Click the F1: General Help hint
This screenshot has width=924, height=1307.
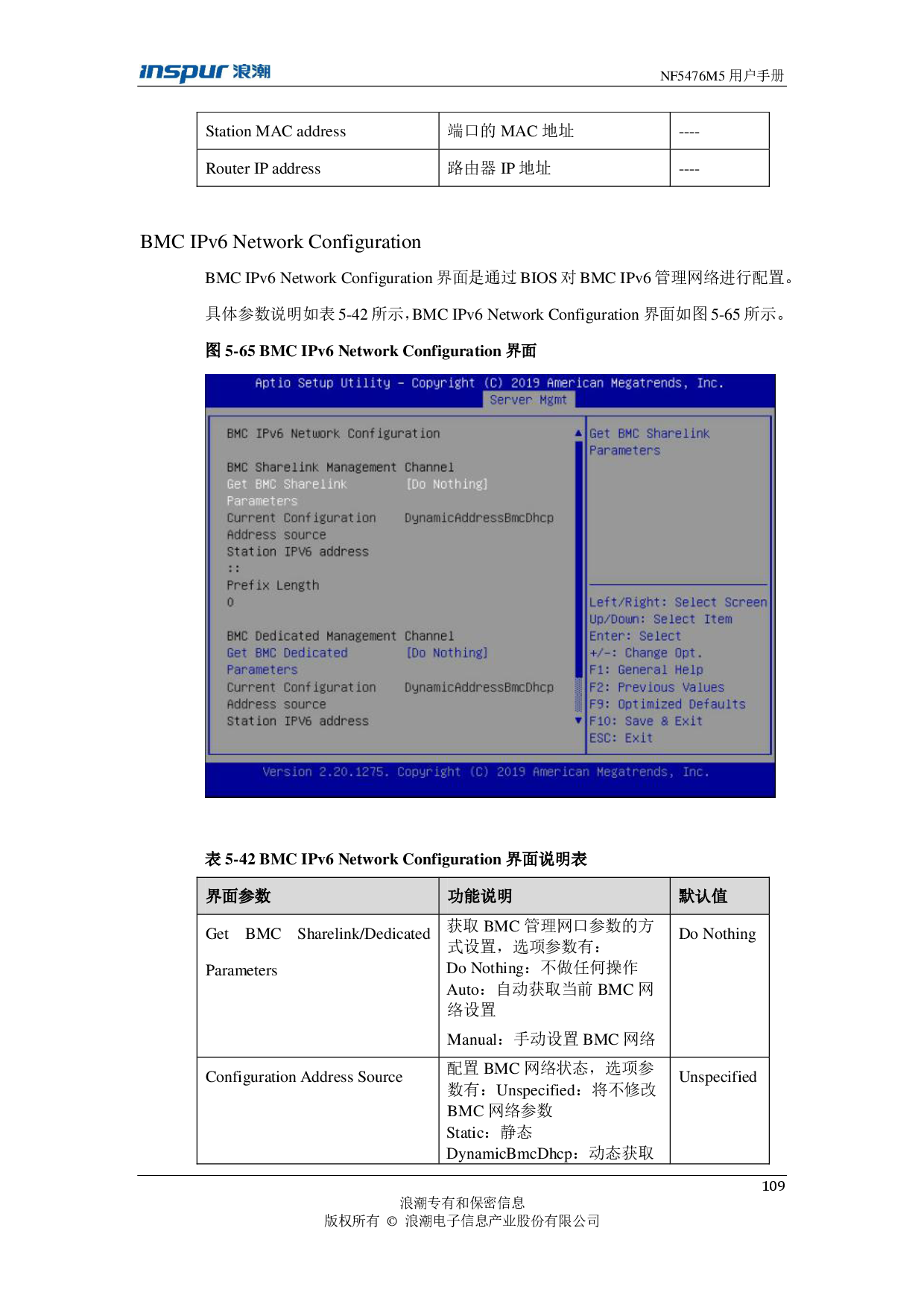[645, 670]
